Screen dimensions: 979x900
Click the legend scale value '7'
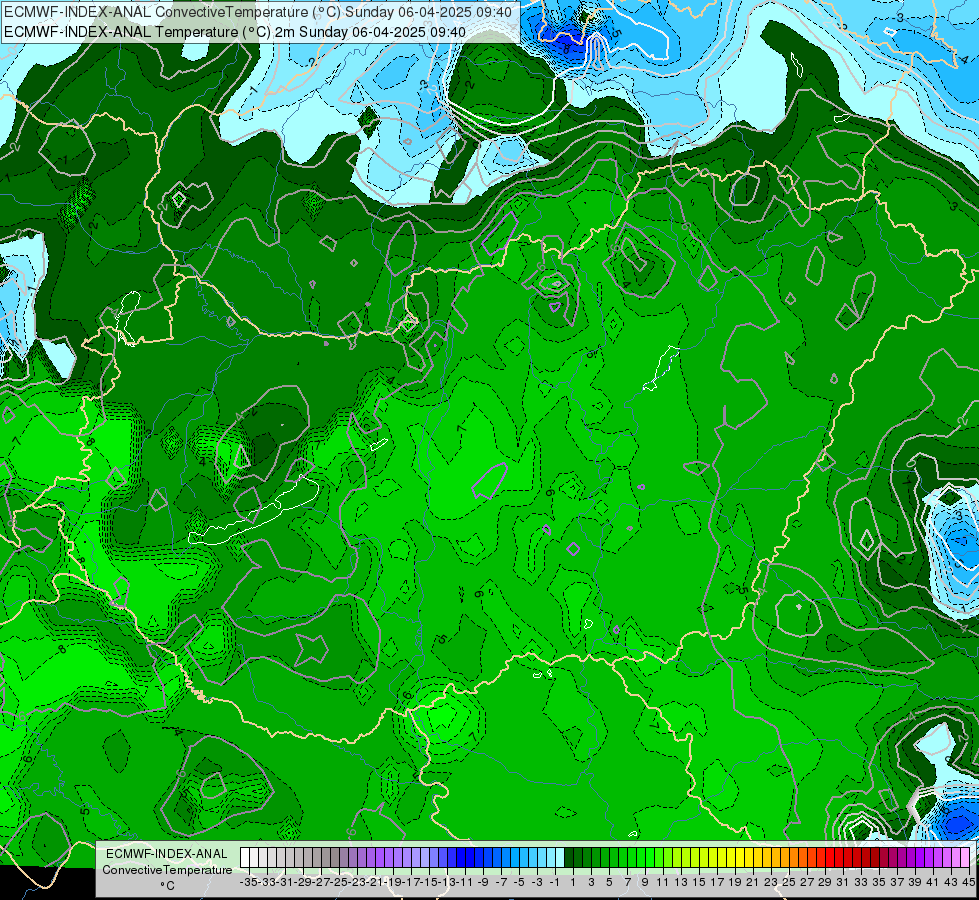(627, 883)
